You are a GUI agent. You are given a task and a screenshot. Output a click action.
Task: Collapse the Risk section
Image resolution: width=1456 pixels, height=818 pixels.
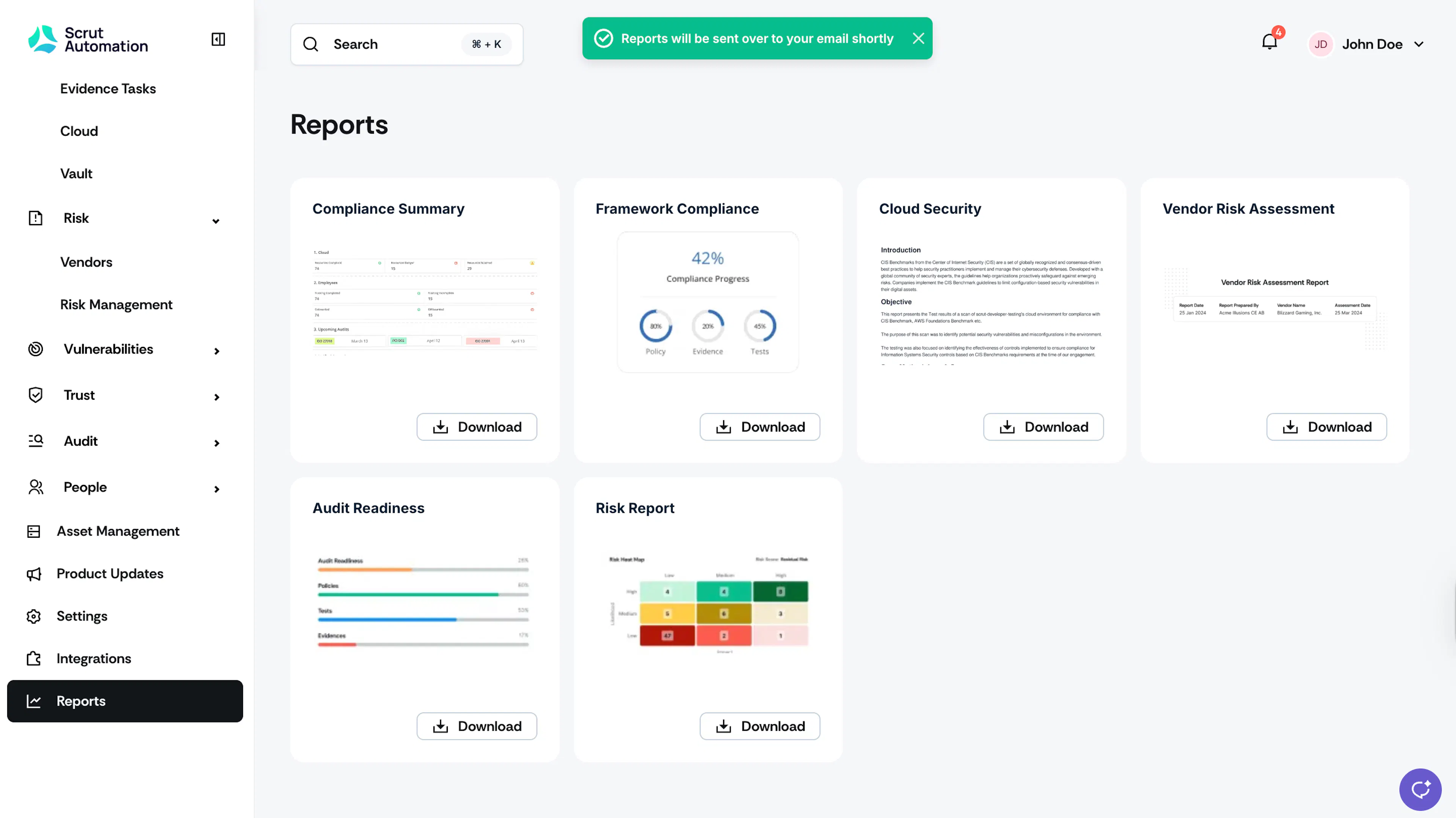[216, 220]
